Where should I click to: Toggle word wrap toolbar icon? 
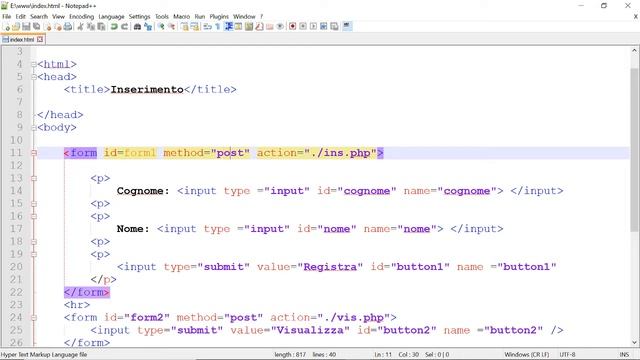pos(207,27)
